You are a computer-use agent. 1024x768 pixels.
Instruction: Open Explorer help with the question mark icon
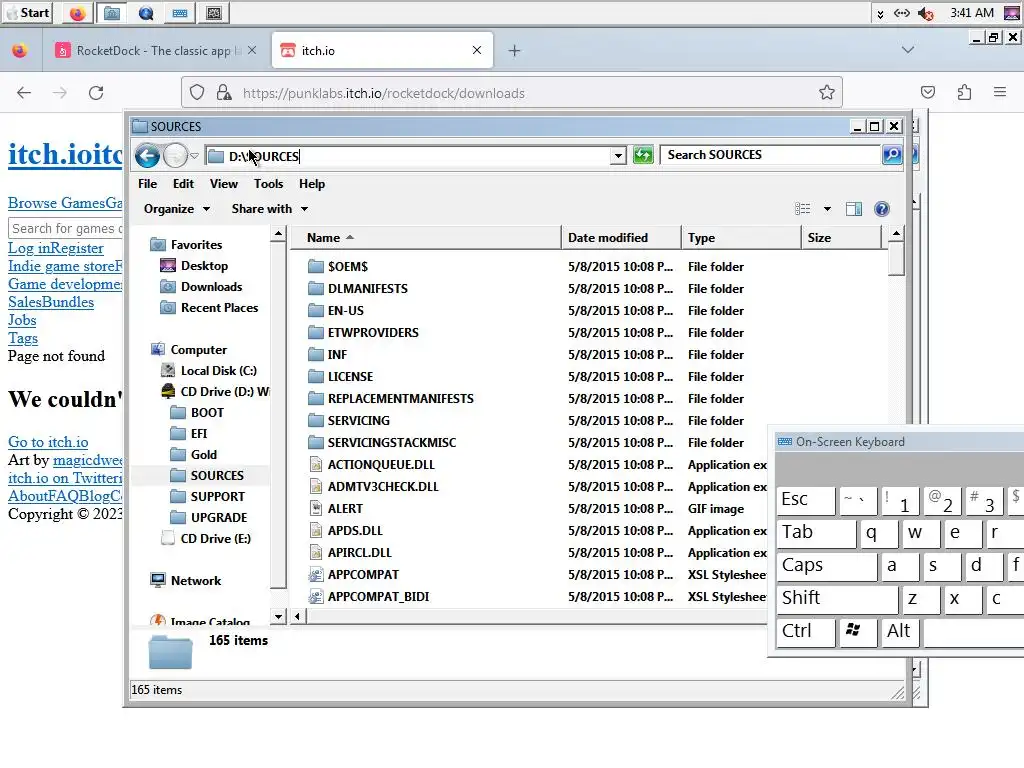[882, 209]
